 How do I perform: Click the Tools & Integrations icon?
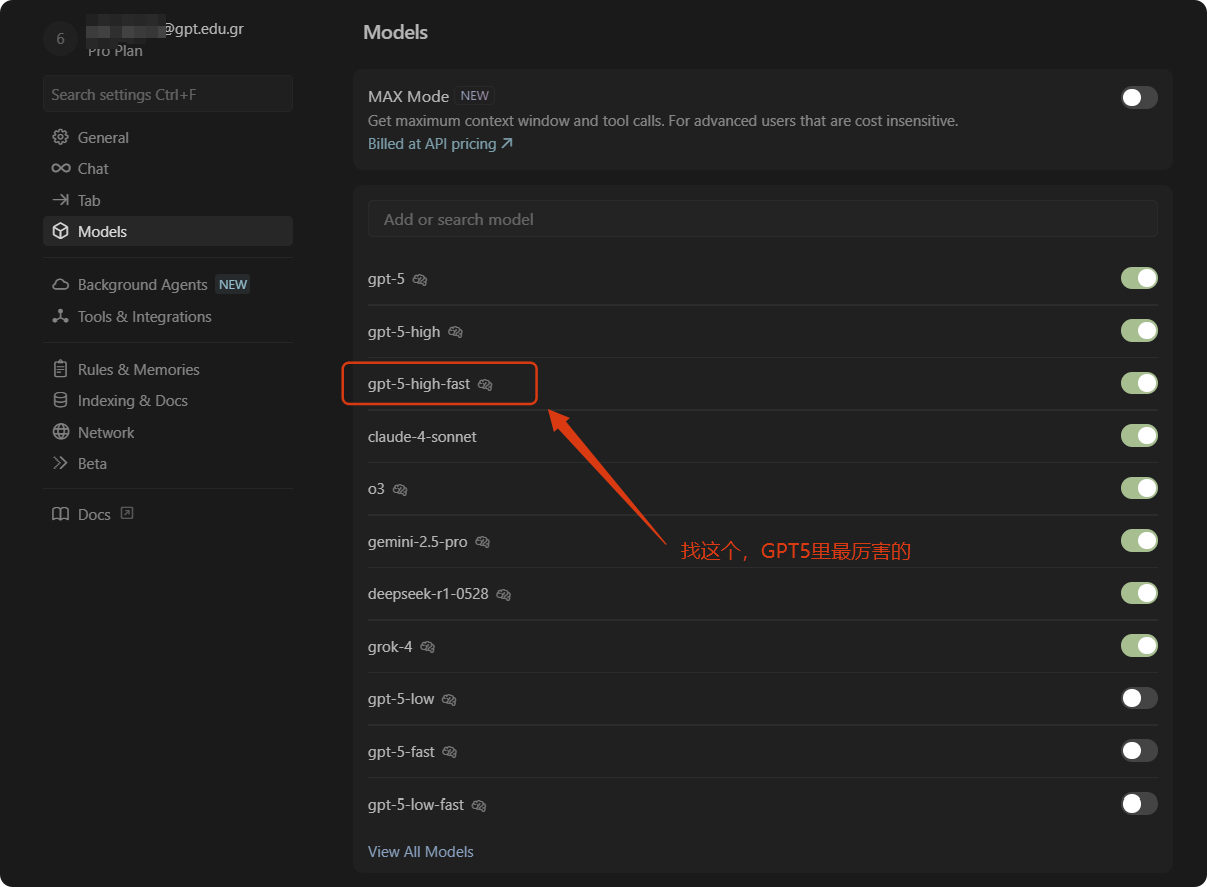61,316
